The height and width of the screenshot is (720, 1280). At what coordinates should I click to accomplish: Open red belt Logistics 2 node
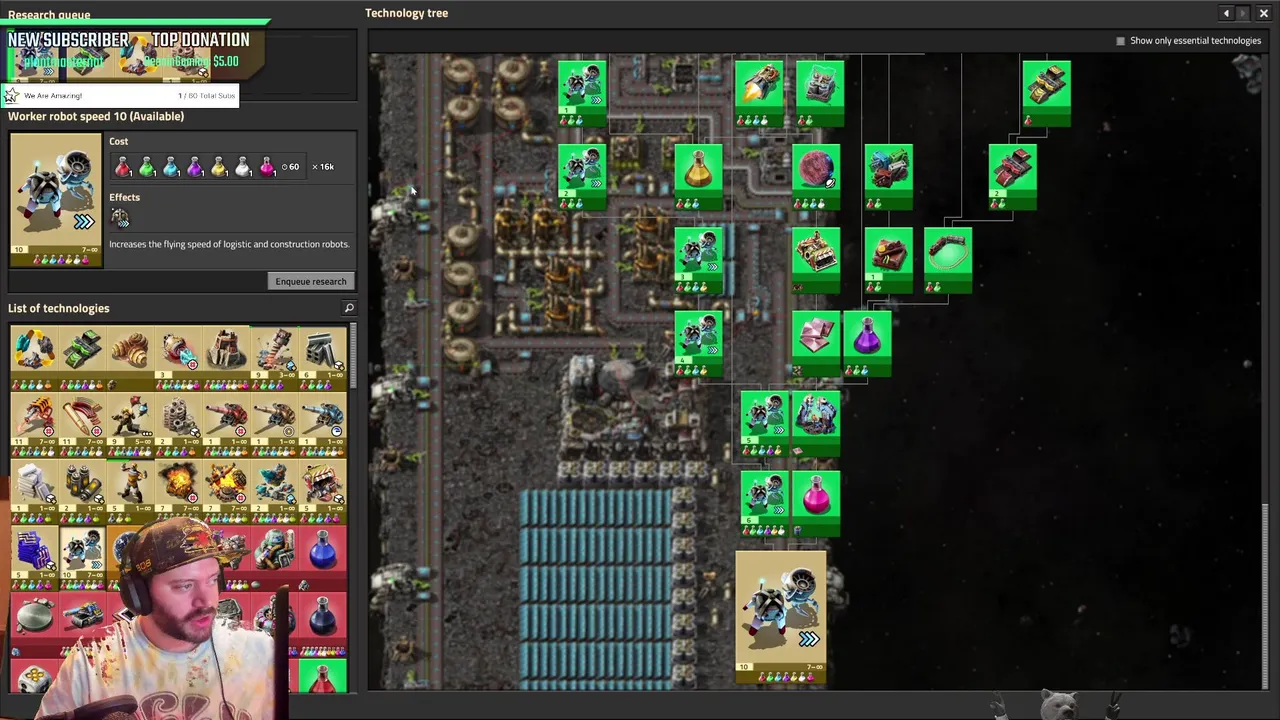click(x=1013, y=177)
